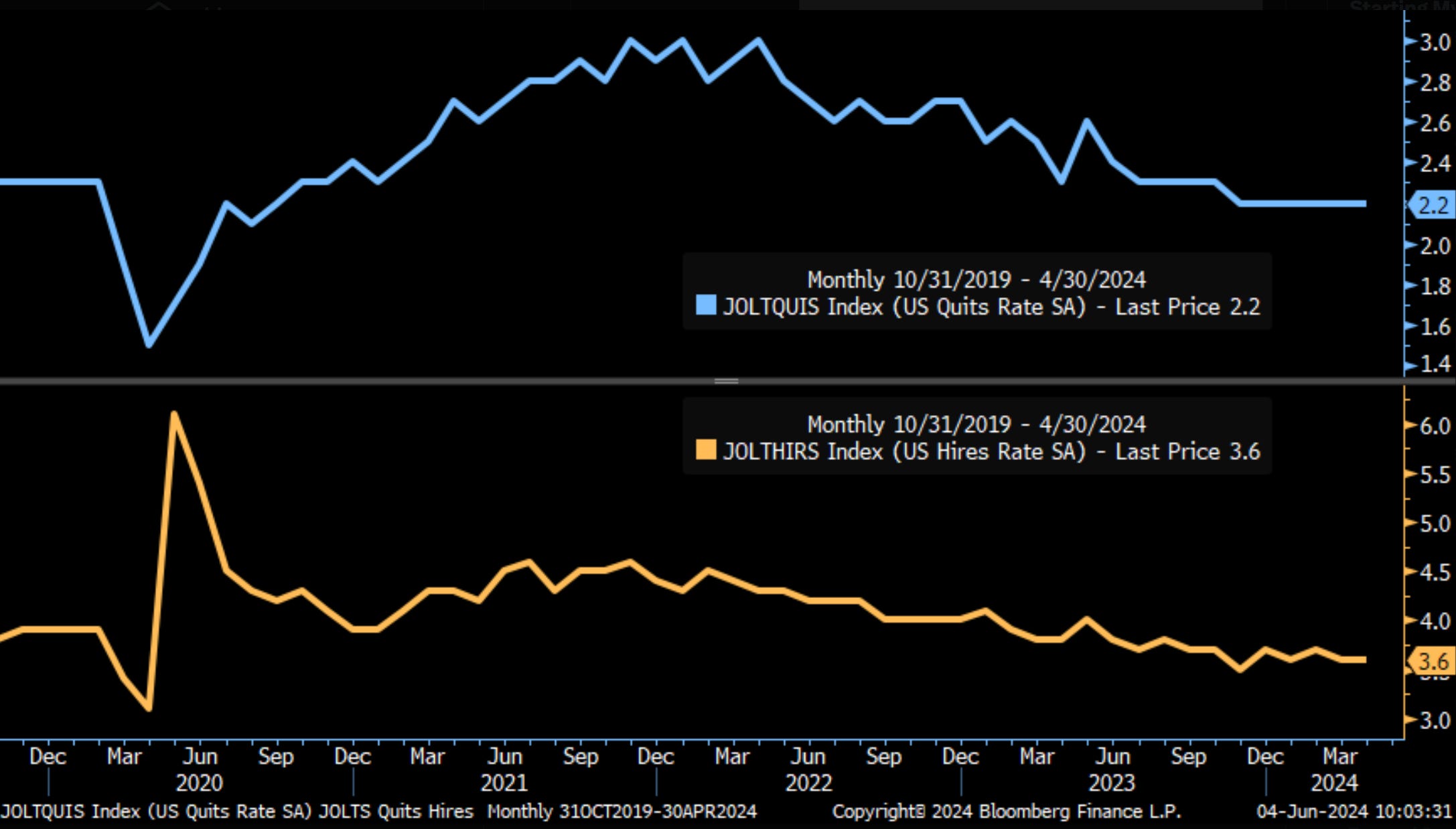Click the 1.5 low point on quits line
This screenshot has width=1456, height=829.
(x=149, y=344)
